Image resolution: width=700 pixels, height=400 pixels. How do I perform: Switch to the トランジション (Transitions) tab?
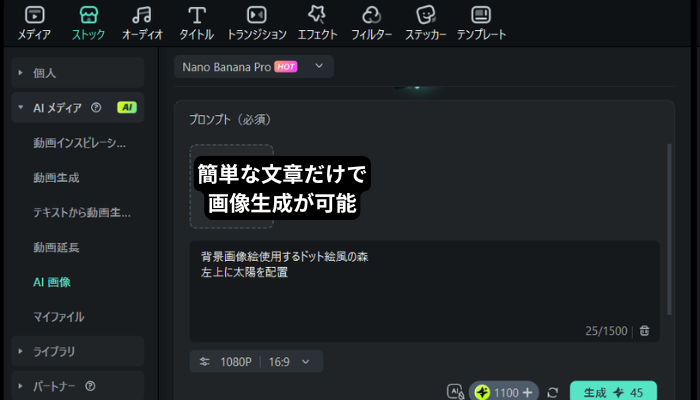tap(256, 22)
